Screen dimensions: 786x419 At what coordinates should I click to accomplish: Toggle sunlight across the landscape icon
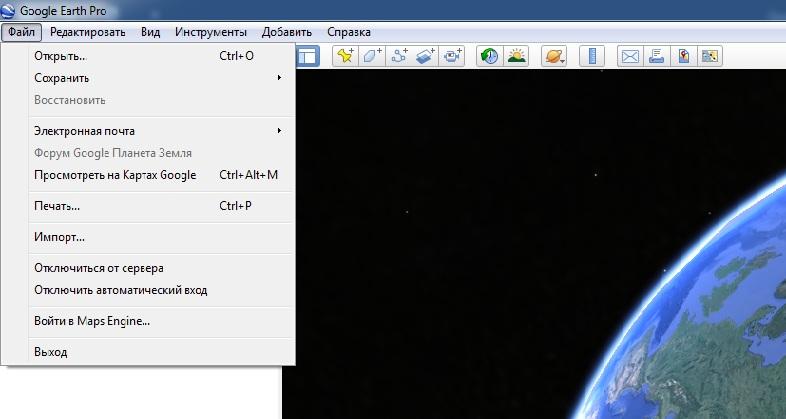point(516,56)
